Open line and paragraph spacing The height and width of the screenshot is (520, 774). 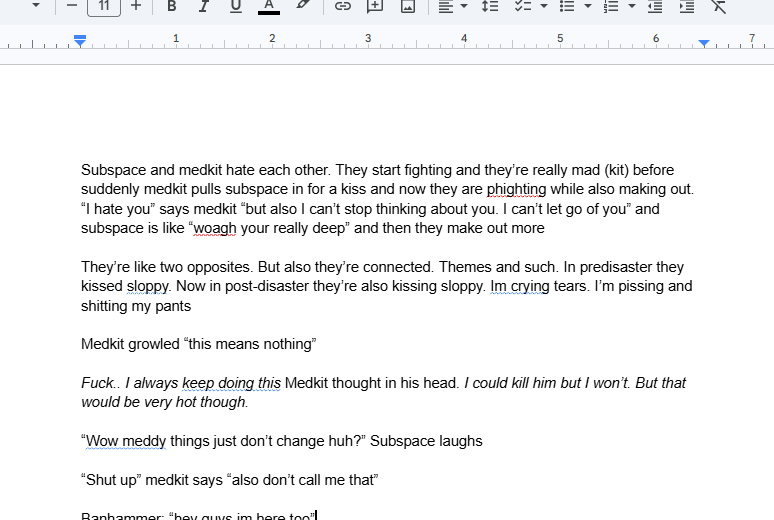point(490,6)
